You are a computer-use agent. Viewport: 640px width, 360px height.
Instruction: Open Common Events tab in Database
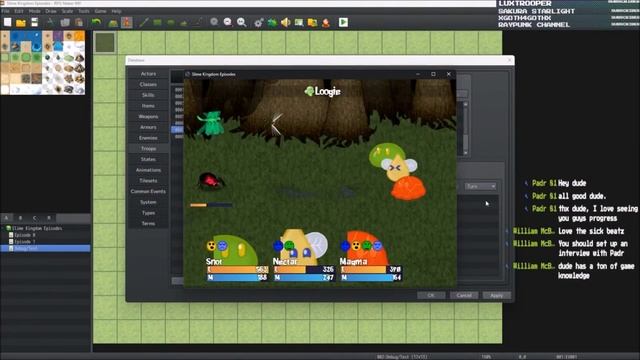point(148,191)
